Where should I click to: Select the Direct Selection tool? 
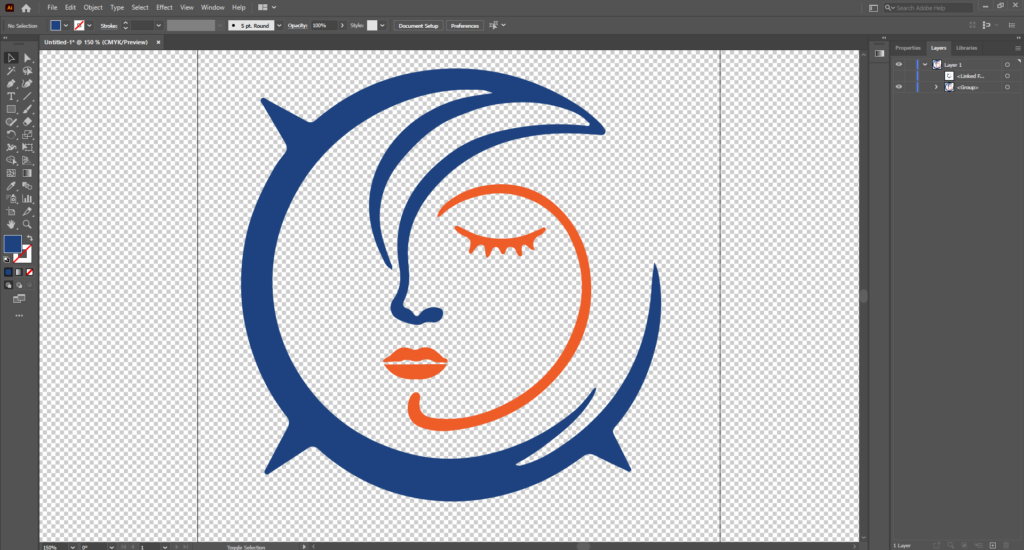(27, 58)
